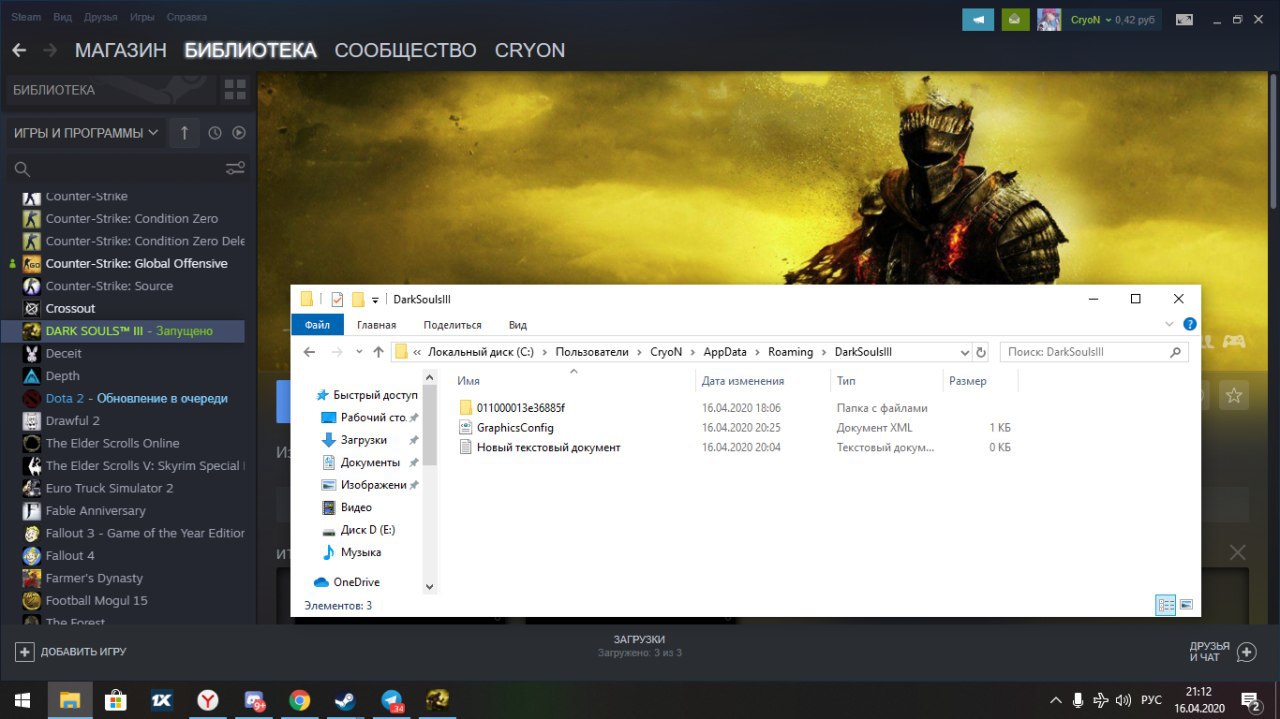Open the Вид ribbon tab in Explorer

coord(518,324)
